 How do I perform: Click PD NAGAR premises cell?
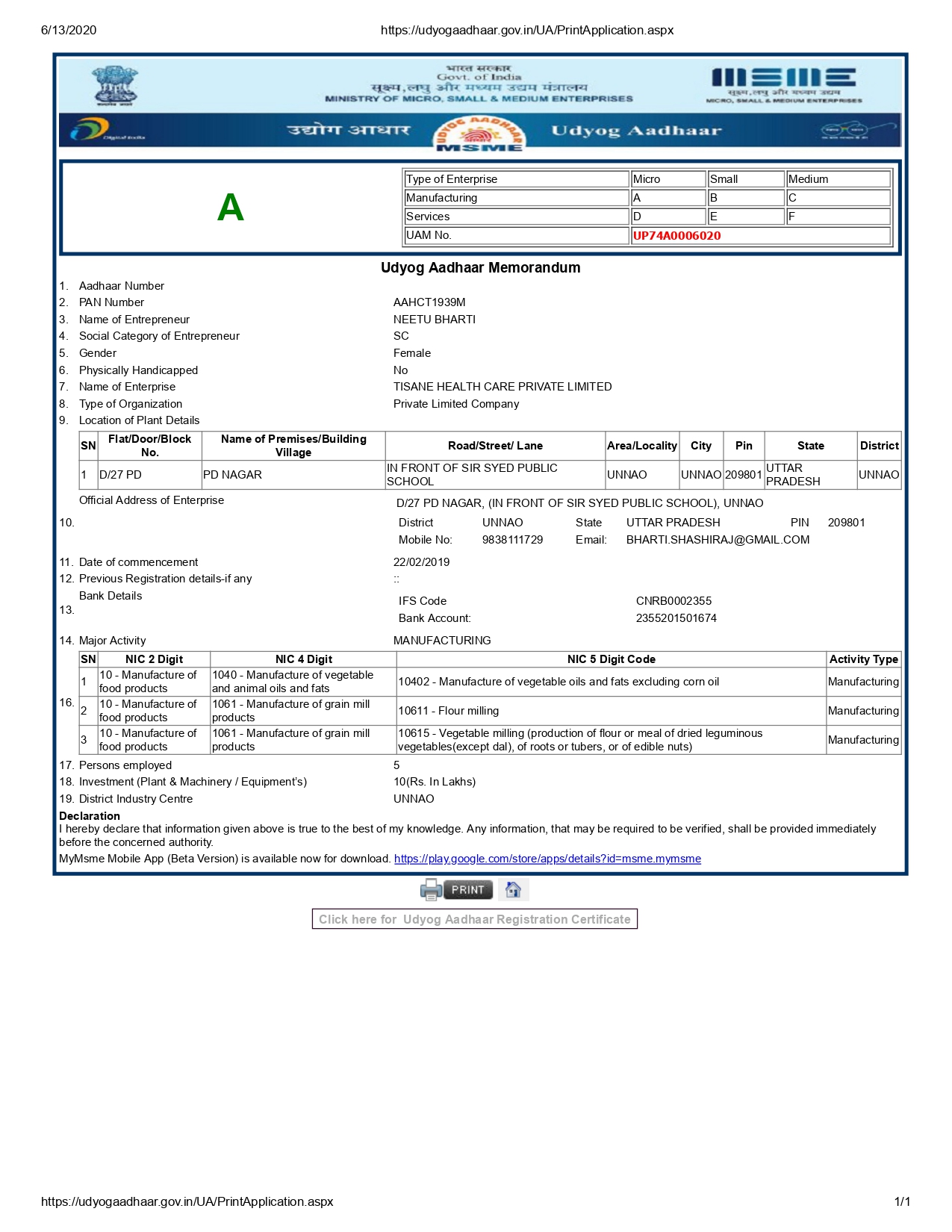(x=293, y=475)
